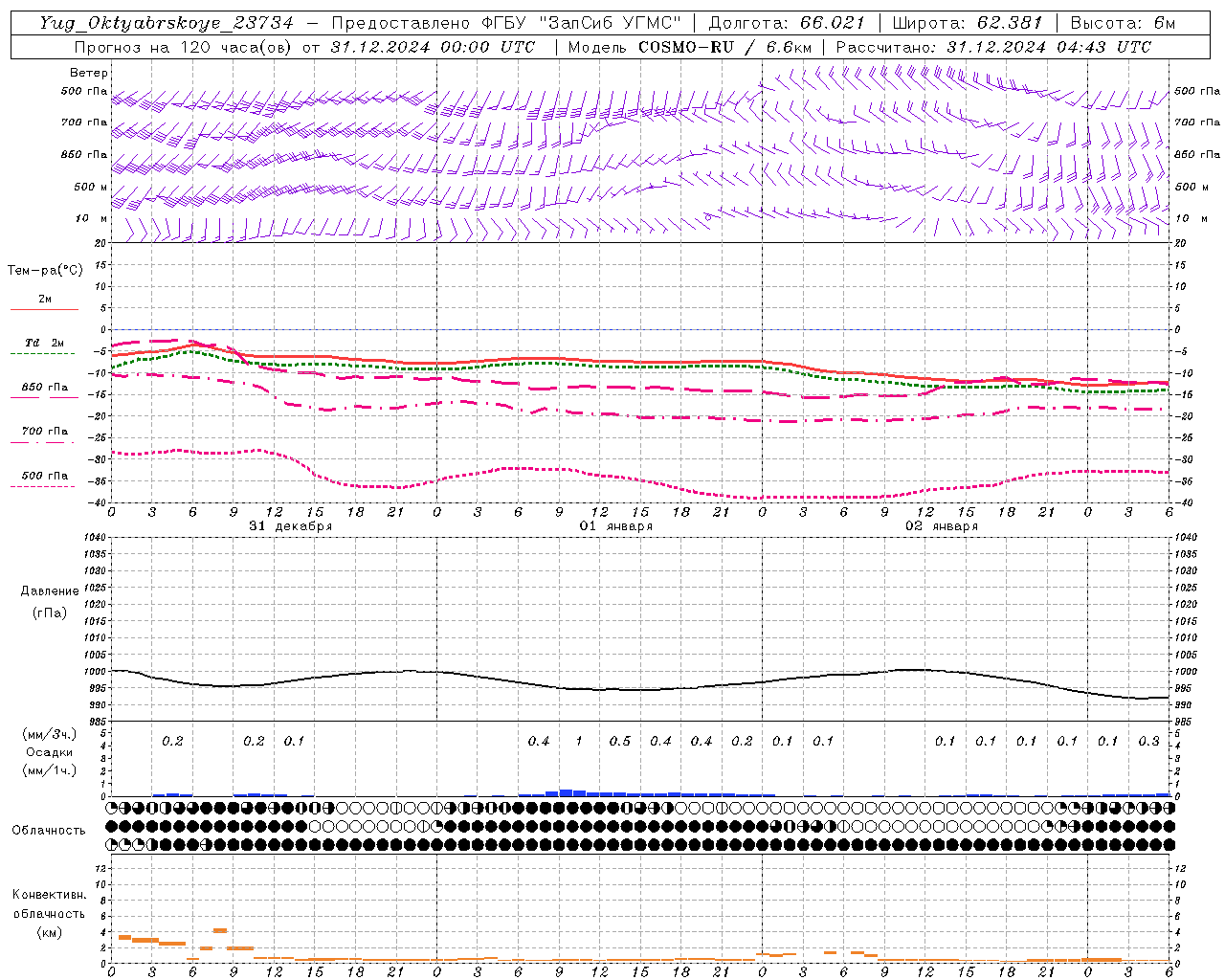
Task: Click the Тем-ра(°C) panel label
Action: pos(45,271)
